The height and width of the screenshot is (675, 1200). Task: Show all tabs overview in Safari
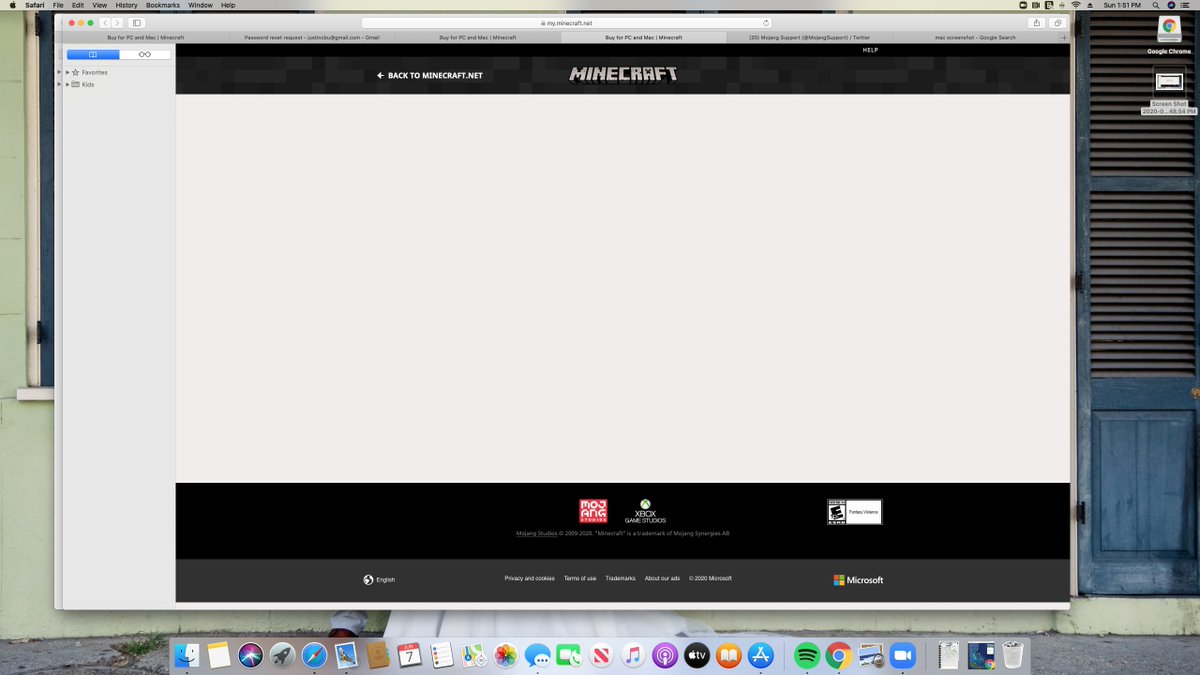click(1057, 22)
